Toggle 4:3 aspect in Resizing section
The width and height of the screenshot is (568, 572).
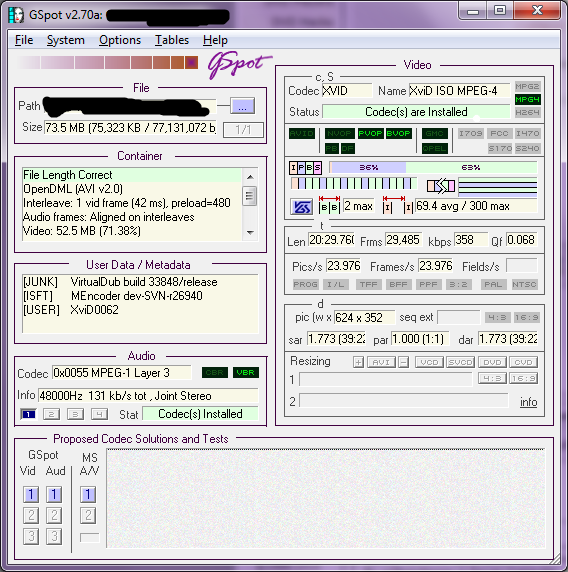[x=492, y=378]
